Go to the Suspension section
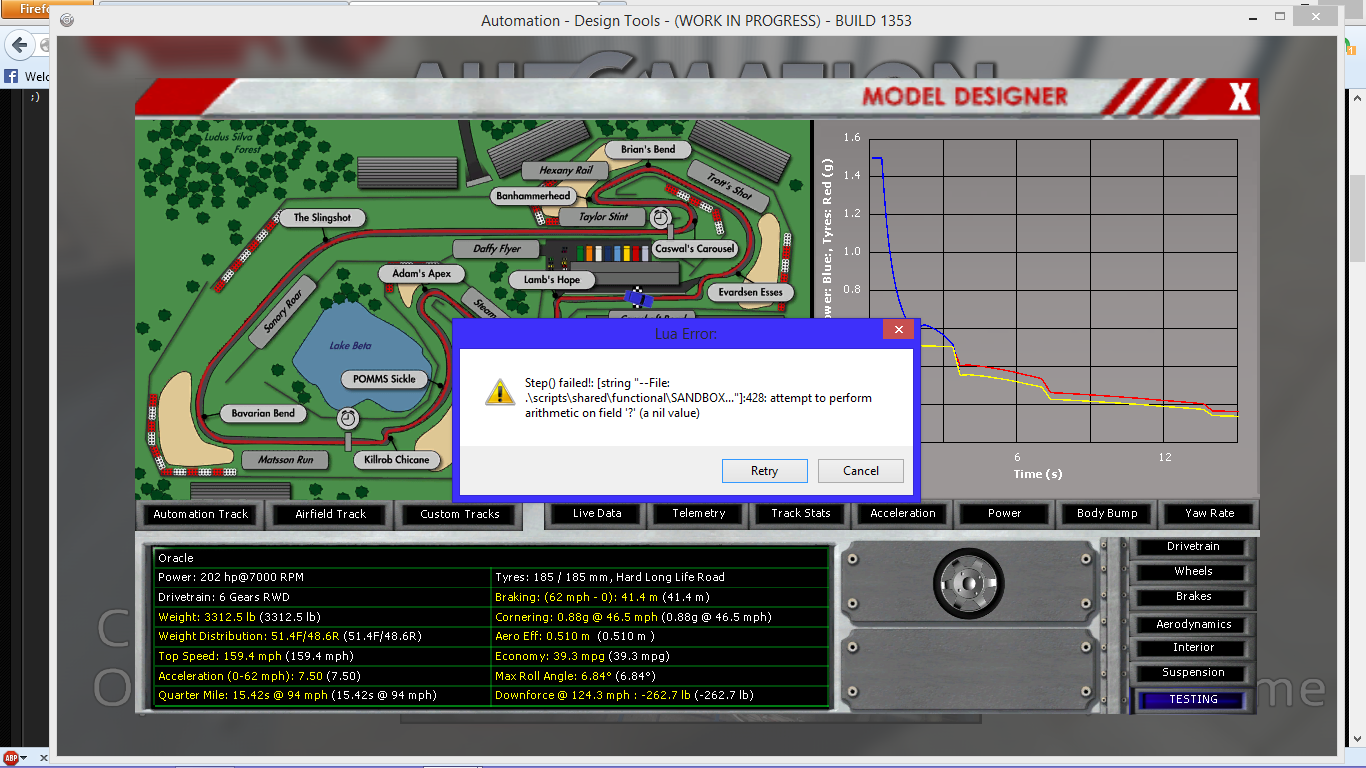 [1193, 673]
